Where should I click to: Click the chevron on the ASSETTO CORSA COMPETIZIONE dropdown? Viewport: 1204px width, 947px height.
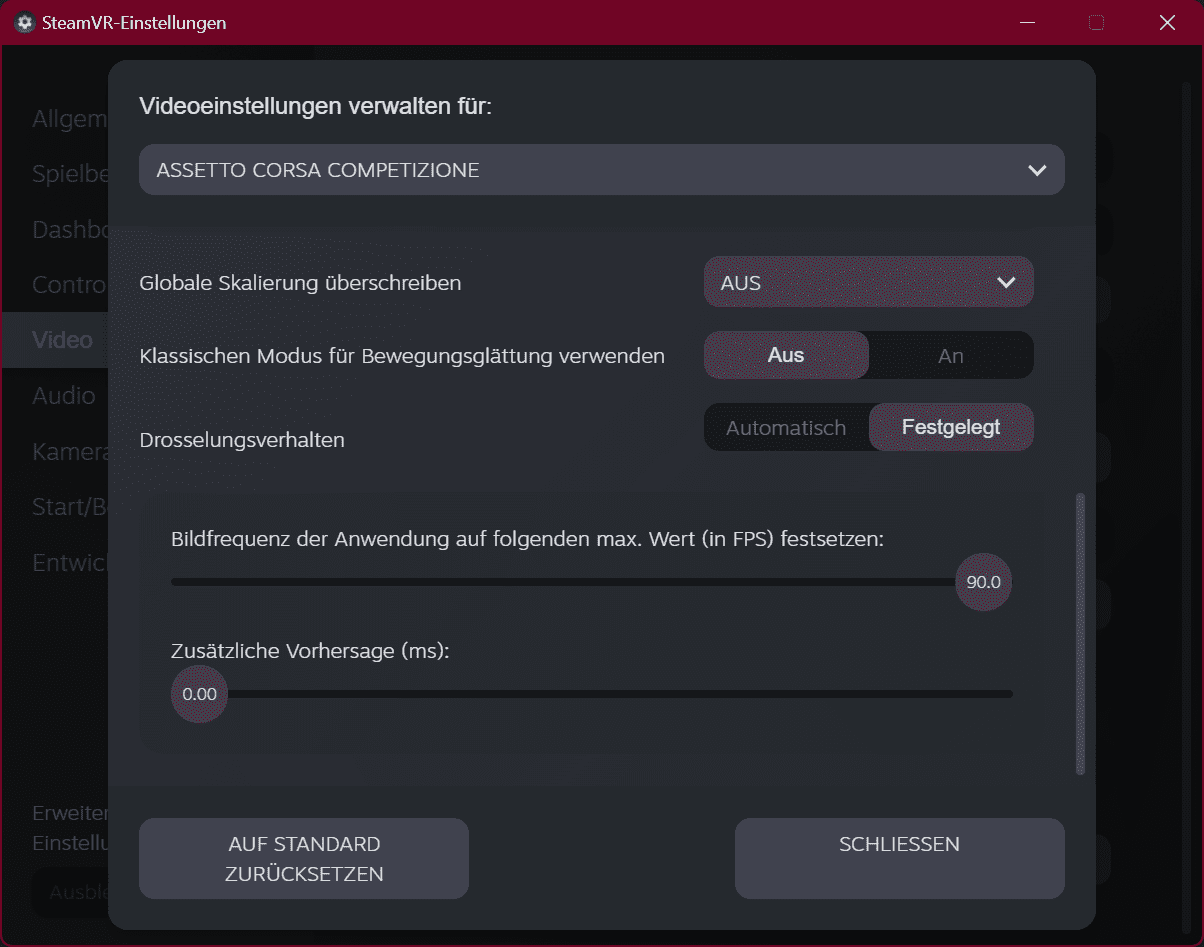[x=1037, y=170]
